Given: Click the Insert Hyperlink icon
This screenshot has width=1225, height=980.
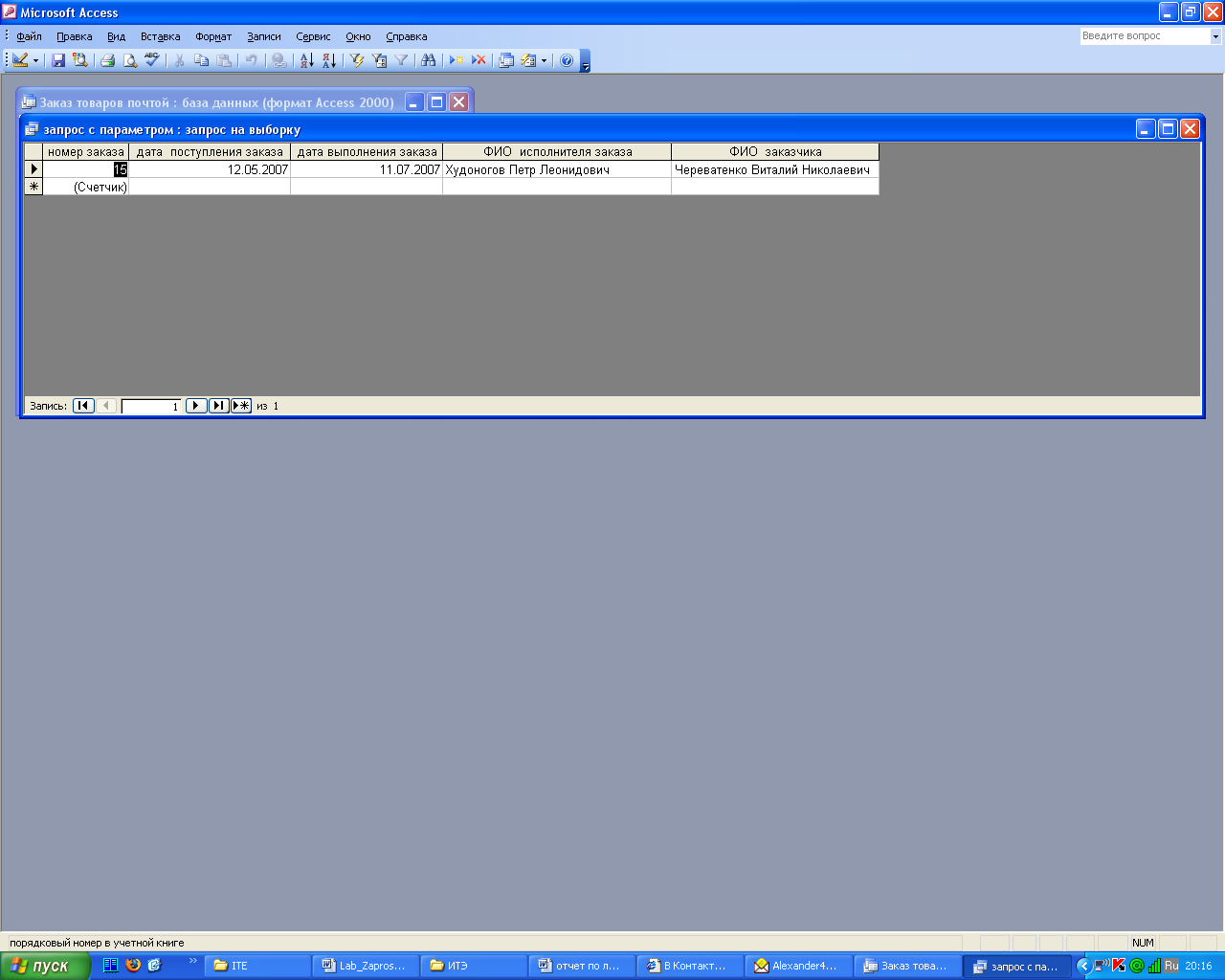Looking at the screenshot, I should click(x=278, y=60).
